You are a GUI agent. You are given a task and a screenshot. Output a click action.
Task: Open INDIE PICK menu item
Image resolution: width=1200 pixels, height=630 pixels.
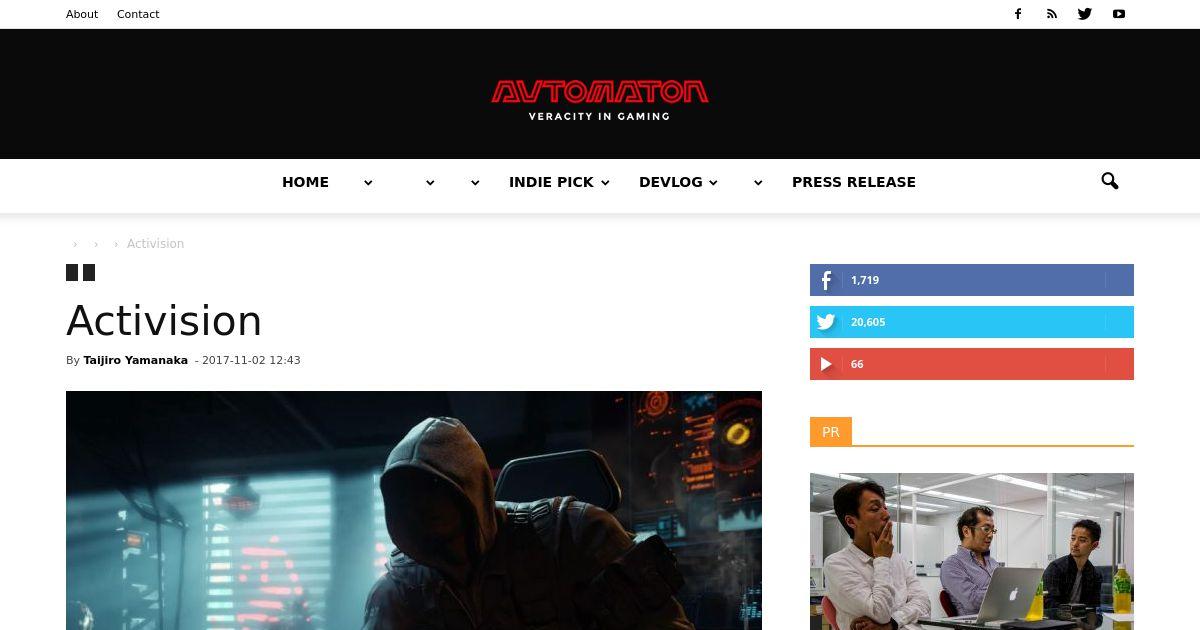point(551,182)
